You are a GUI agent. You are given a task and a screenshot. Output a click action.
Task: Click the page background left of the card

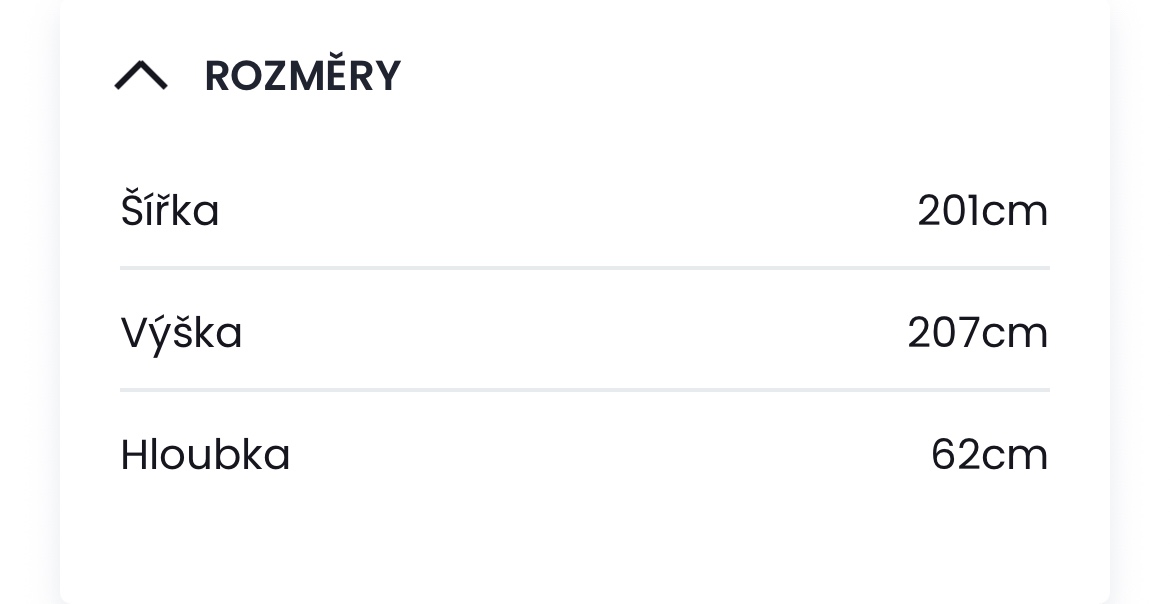point(28,300)
